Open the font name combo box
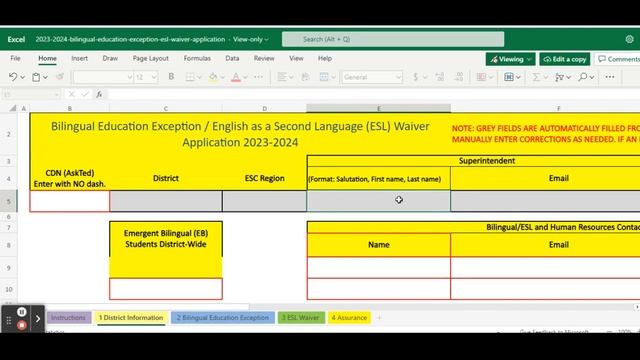This screenshot has width=640, height=360. (x=103, y=77)
